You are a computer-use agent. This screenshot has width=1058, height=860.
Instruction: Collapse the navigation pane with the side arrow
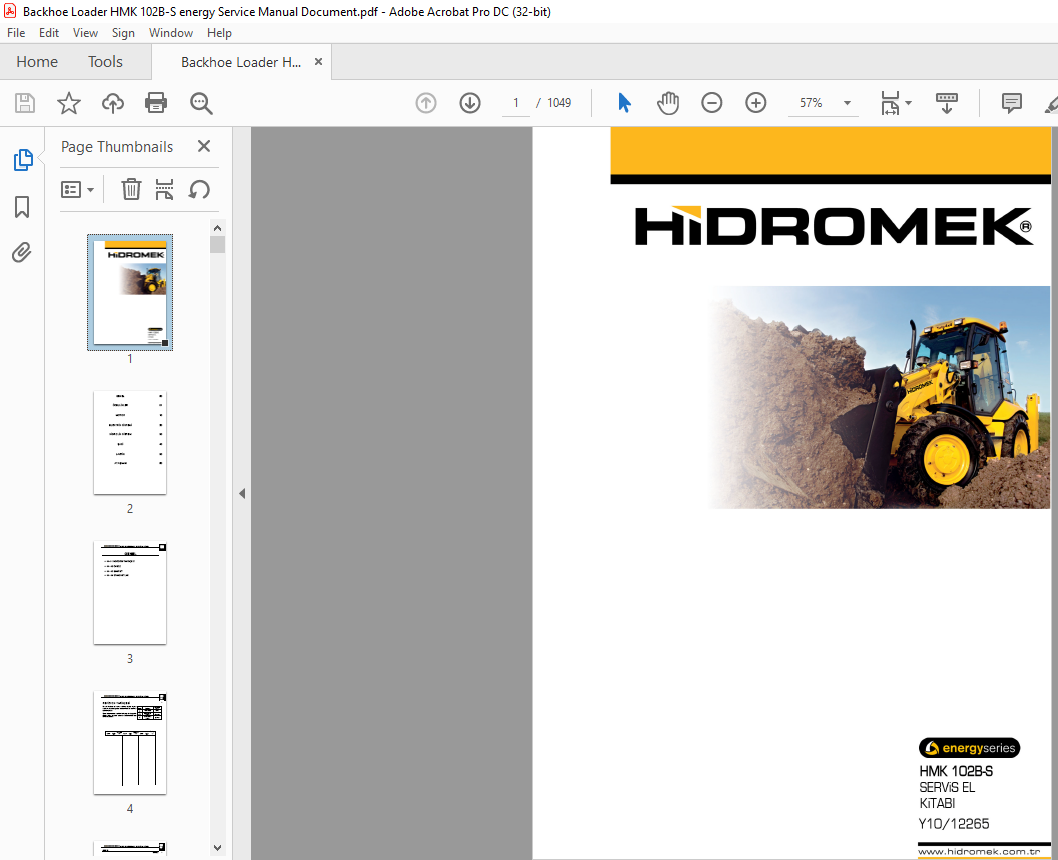[x=242, y=494]
